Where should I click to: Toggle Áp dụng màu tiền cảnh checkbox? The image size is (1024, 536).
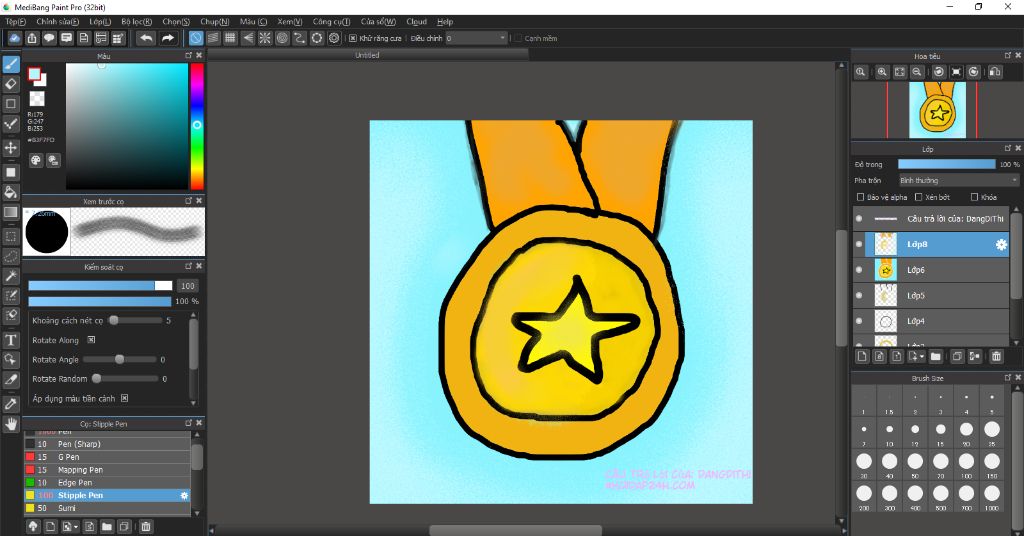(124, 398)
